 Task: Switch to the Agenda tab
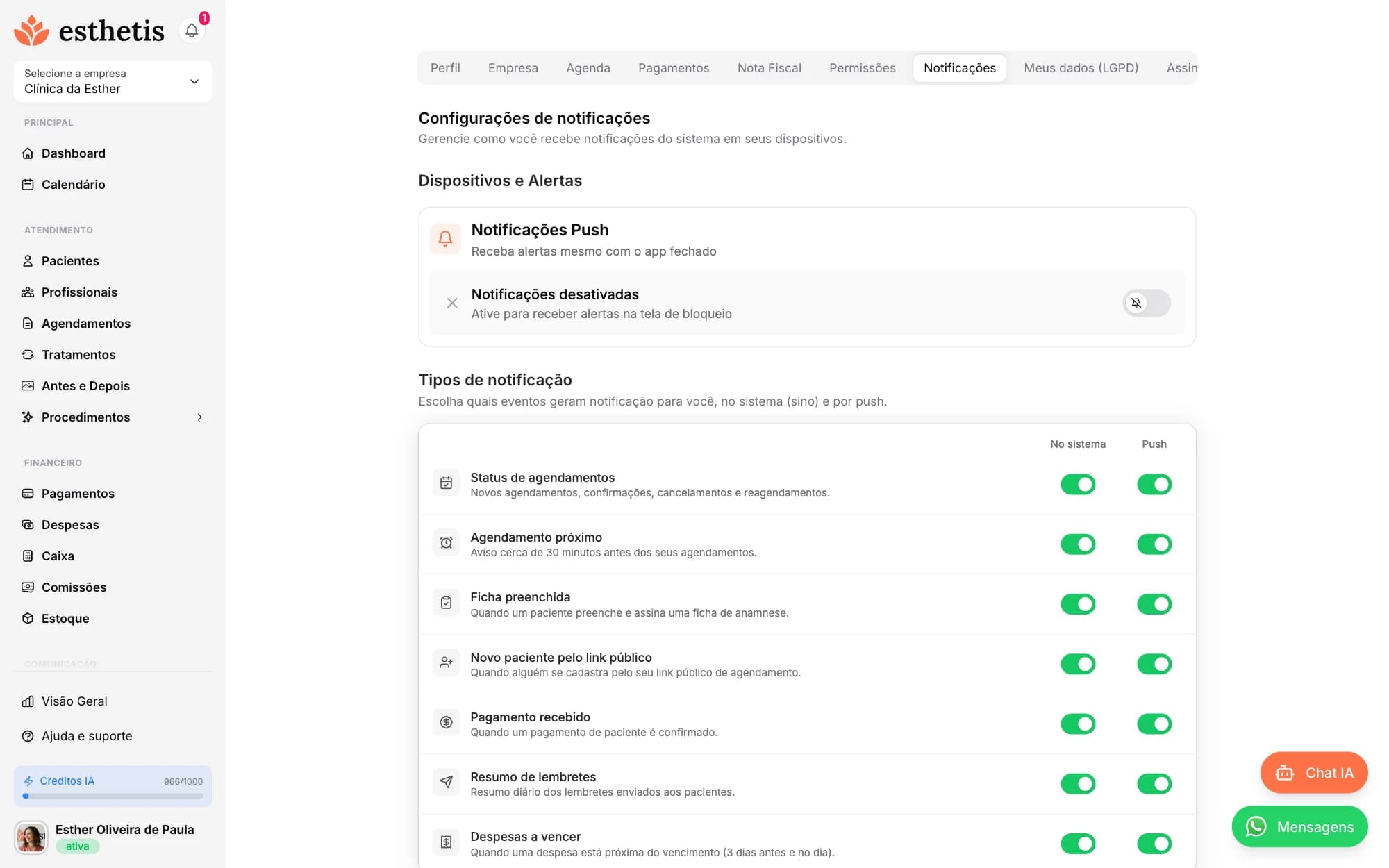coord(588,68)
